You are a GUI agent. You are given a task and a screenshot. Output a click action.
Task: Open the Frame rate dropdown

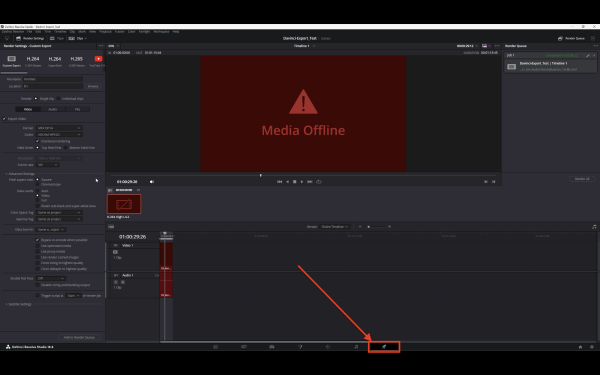(47, 165)
